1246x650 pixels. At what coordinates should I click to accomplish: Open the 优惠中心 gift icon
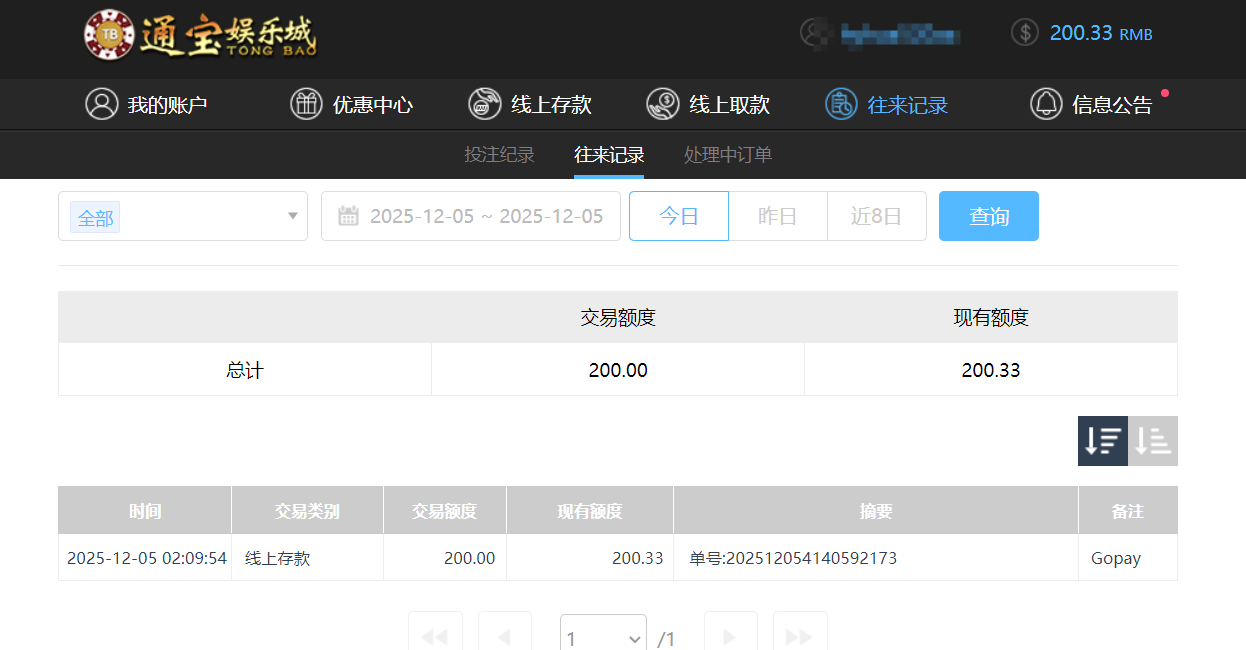click(306, 104)
